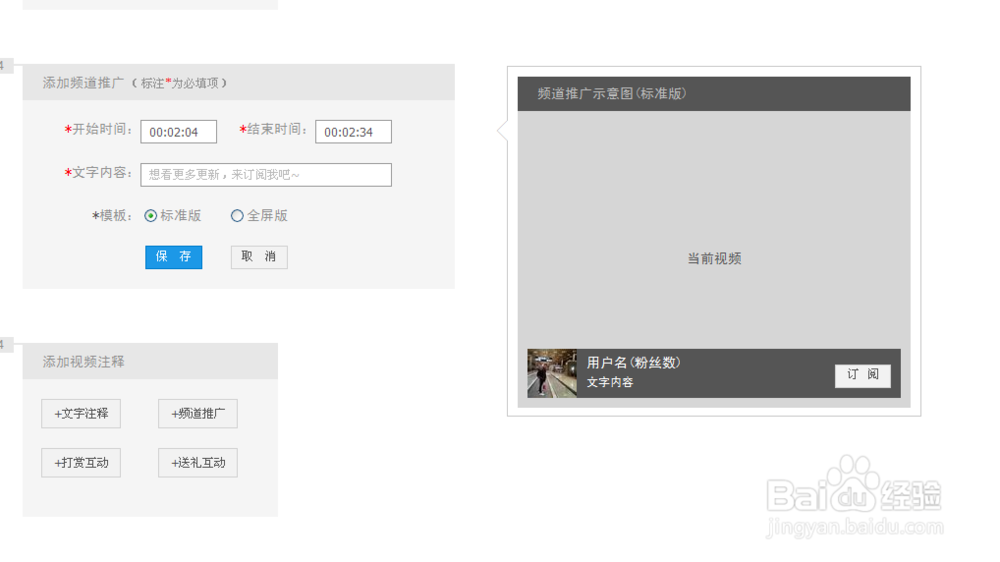Click the 频道推广示意图(标准版) header
Screen dimensions: 1000x562
(x=714, y=94)
